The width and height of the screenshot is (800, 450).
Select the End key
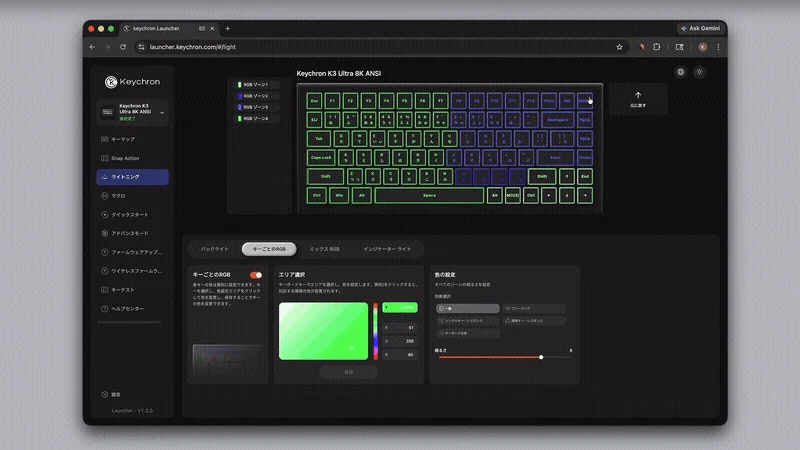[x=585, y=177]
